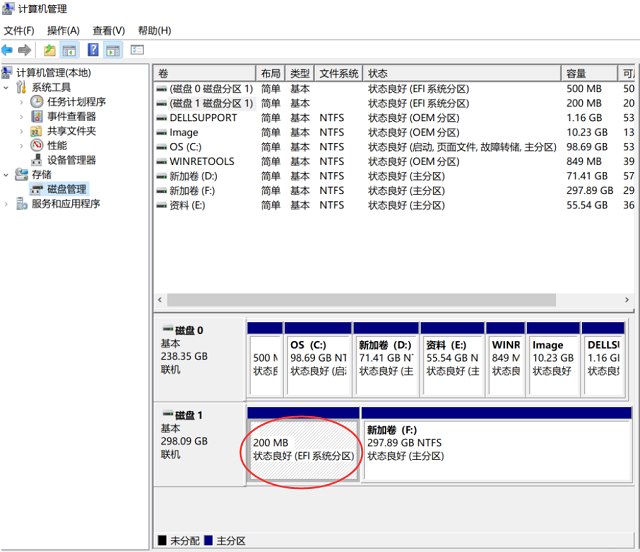
Task: Select 资料 (E:) partition block on 磁盘 0
Action: coord(453,359)
